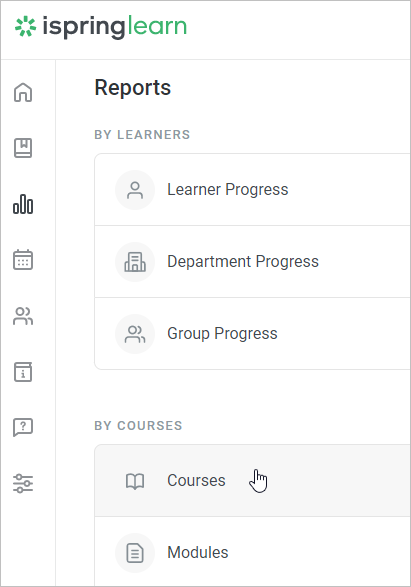
Task: Click the people icon beside Group Progress
Action: point(135,334)
